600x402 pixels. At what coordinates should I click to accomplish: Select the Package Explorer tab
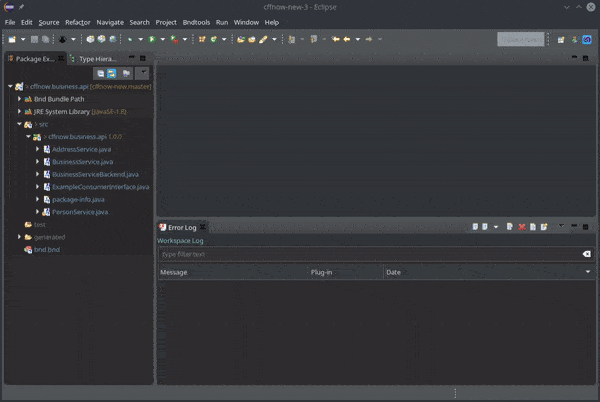pyautogui.click(x=35, y=59)
